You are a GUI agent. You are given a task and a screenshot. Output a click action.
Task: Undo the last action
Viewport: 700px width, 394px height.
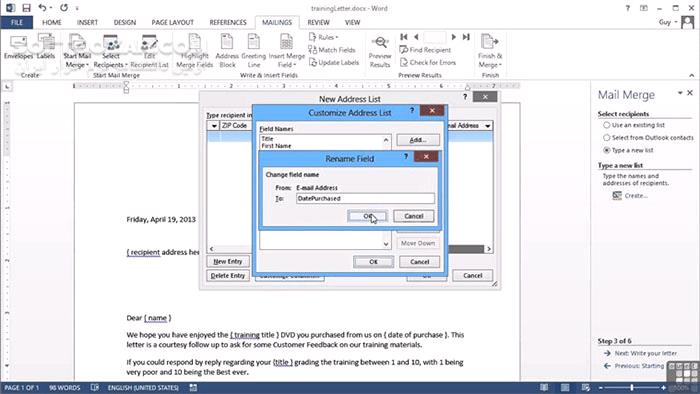click(x=42, y=8)
